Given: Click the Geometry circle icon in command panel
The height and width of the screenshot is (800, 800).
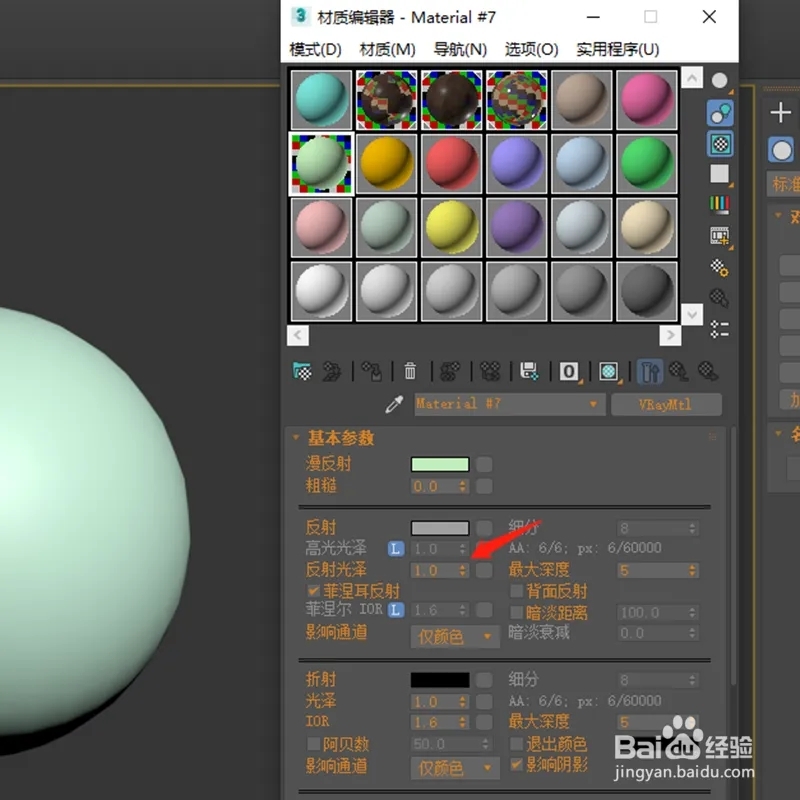Looking at the screenshot, I should 782,151.
